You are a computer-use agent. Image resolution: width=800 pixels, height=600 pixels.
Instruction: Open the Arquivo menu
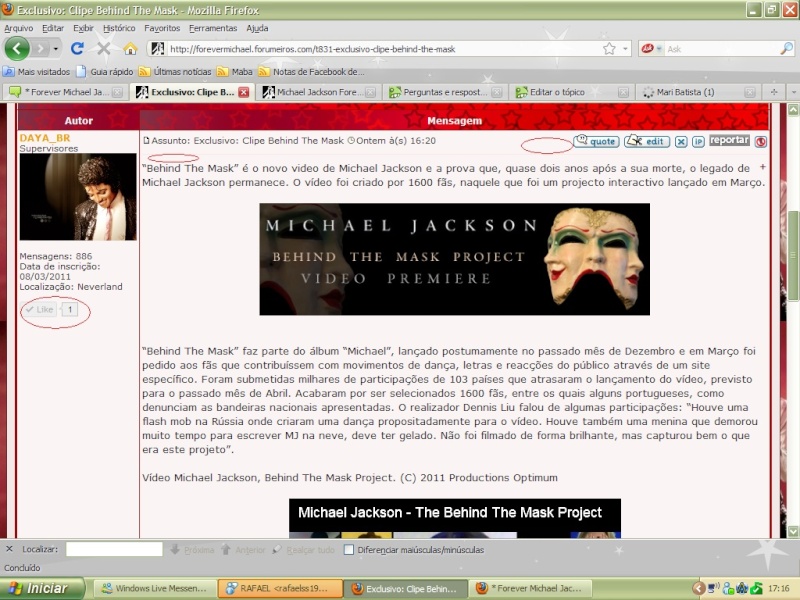pyautogui.click(x=18, y=28)
